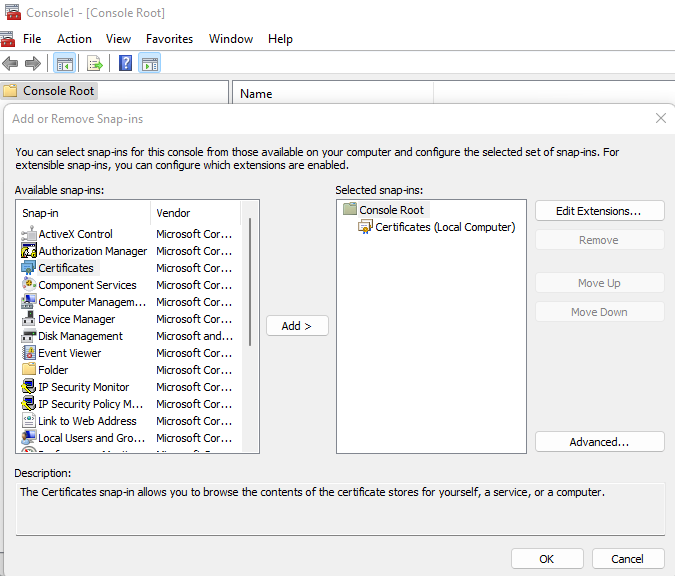
Task: Click the Remove button
Action: tap(600, 240)
